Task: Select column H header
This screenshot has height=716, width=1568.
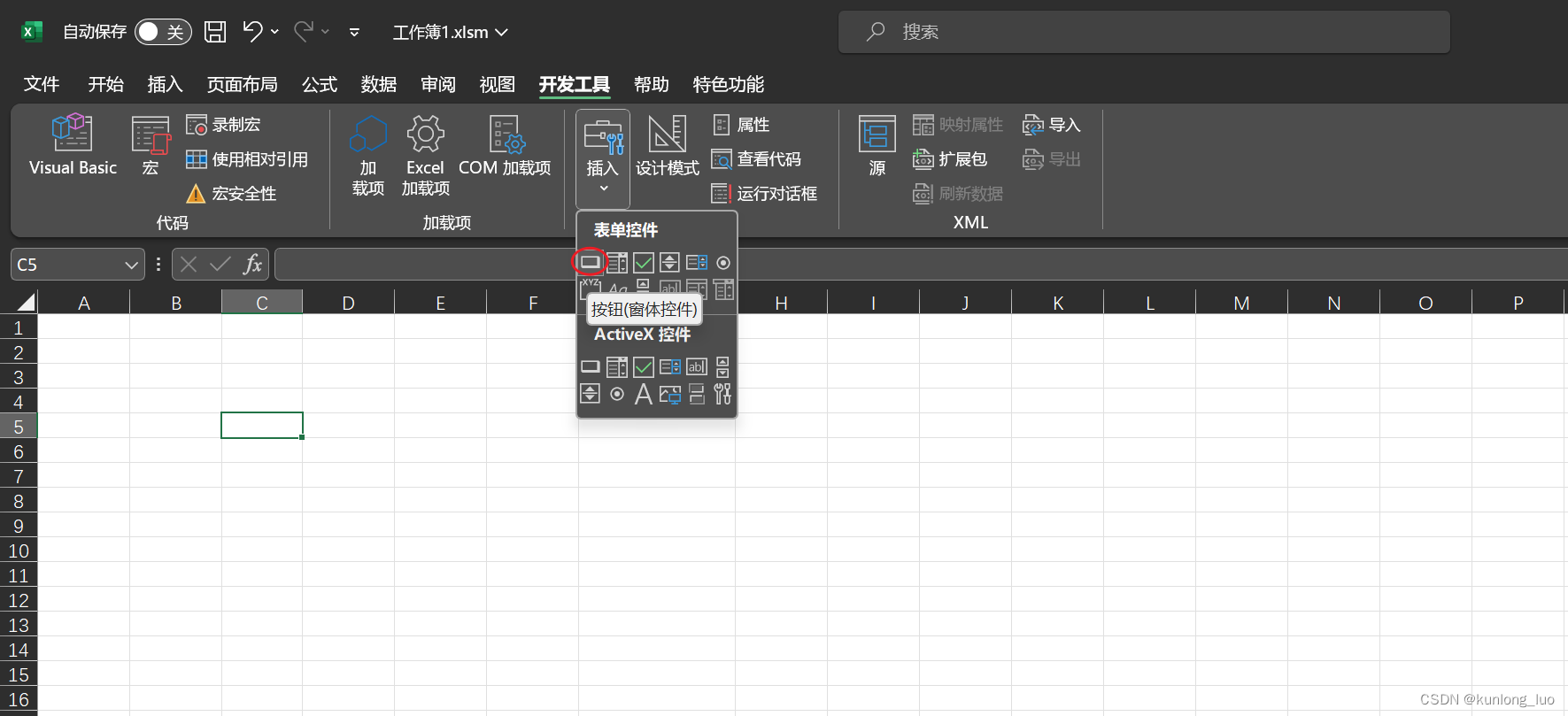Action: pyautogui.click(x=781, y=303)
